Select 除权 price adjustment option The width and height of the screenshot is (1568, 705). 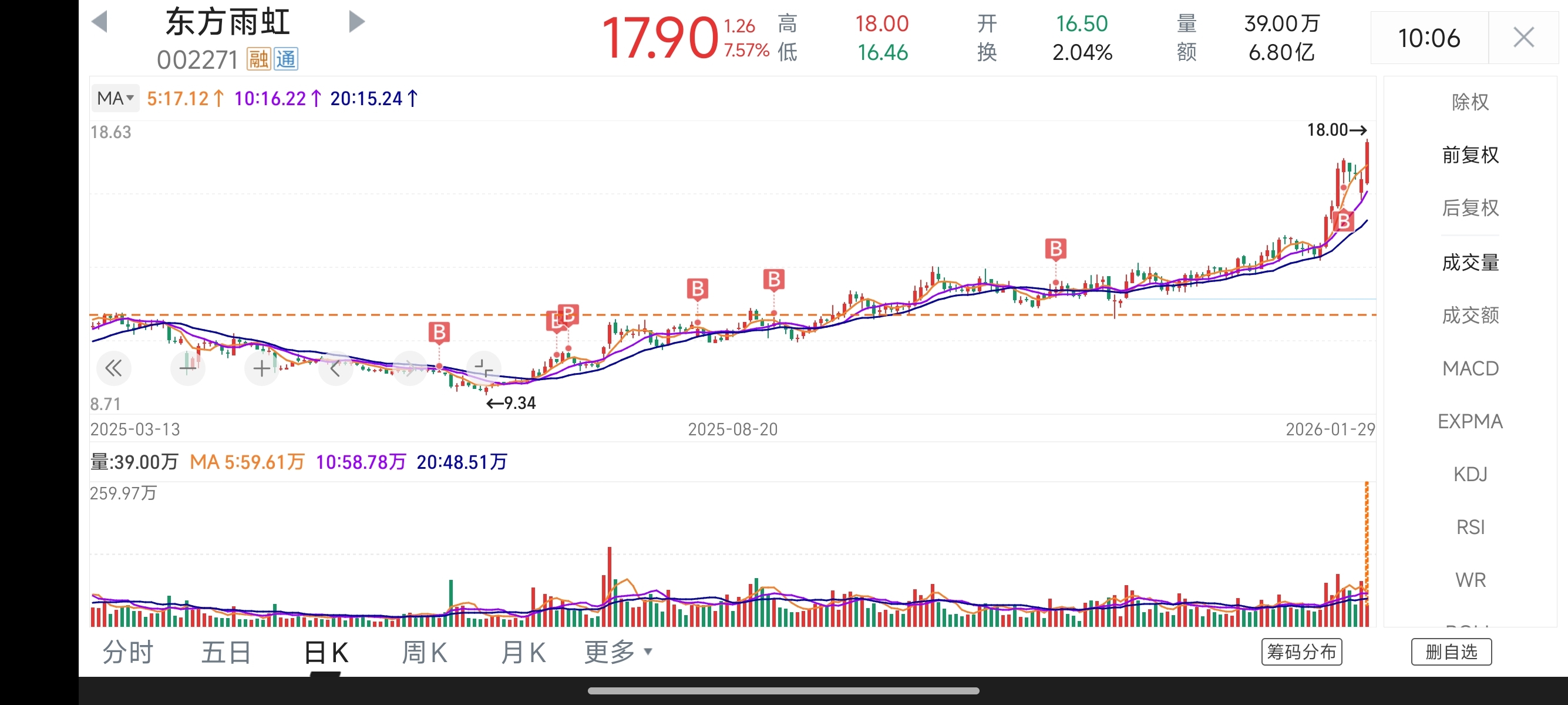coord(1470,102)
